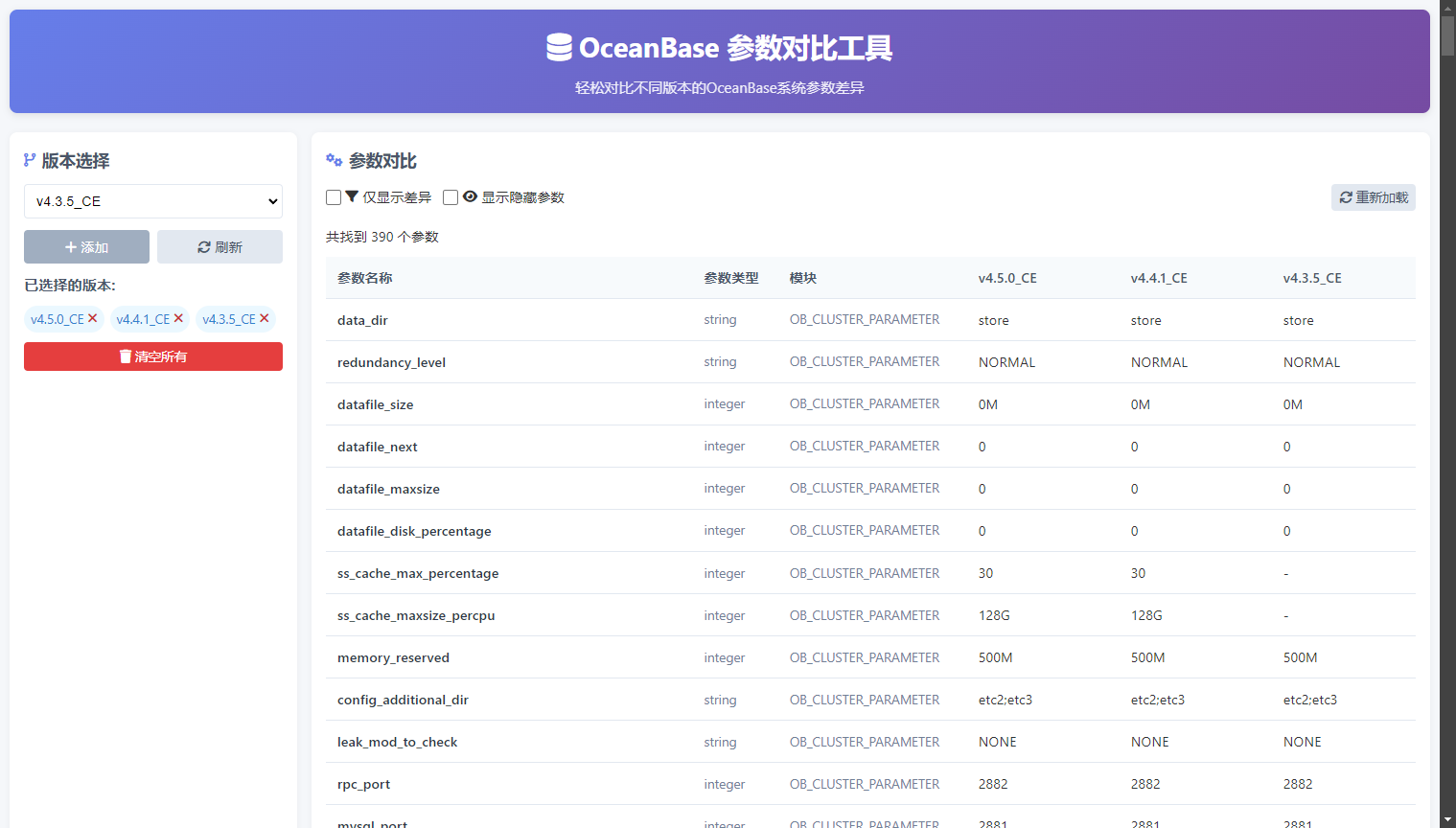This screenshot has width=1456, height=828.
Task: Select the datafile_size parameter name
Action: tap(376, 404)
